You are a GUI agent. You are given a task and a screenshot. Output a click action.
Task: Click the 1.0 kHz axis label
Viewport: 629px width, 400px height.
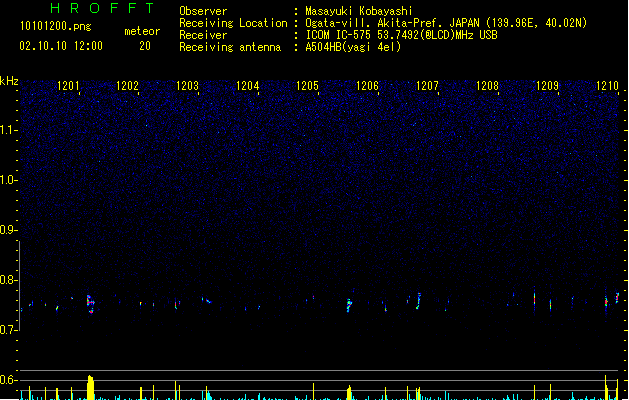8,180
